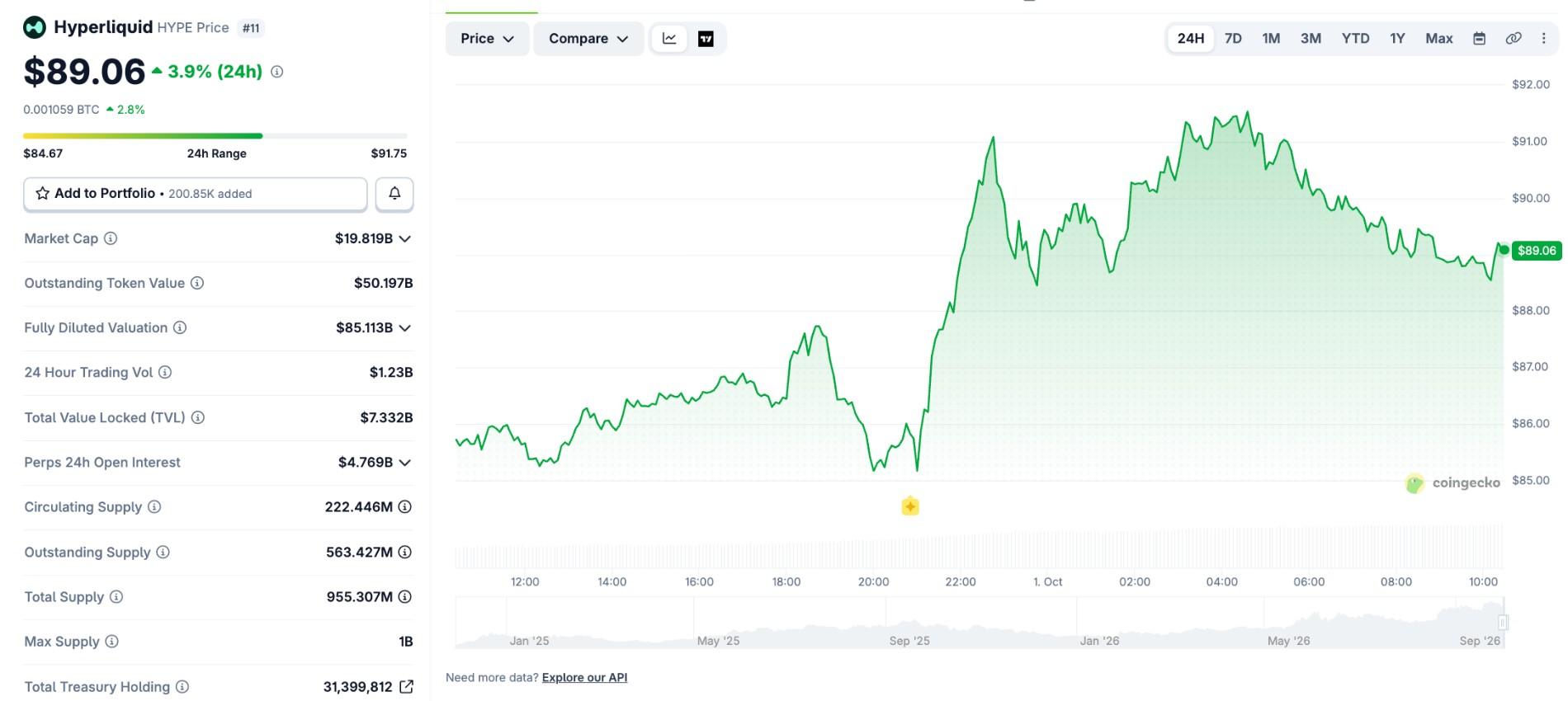Click the #11 rank badge
This screenshot has width=1568, height=701.
pyautogui.click(x=251, y=28)
